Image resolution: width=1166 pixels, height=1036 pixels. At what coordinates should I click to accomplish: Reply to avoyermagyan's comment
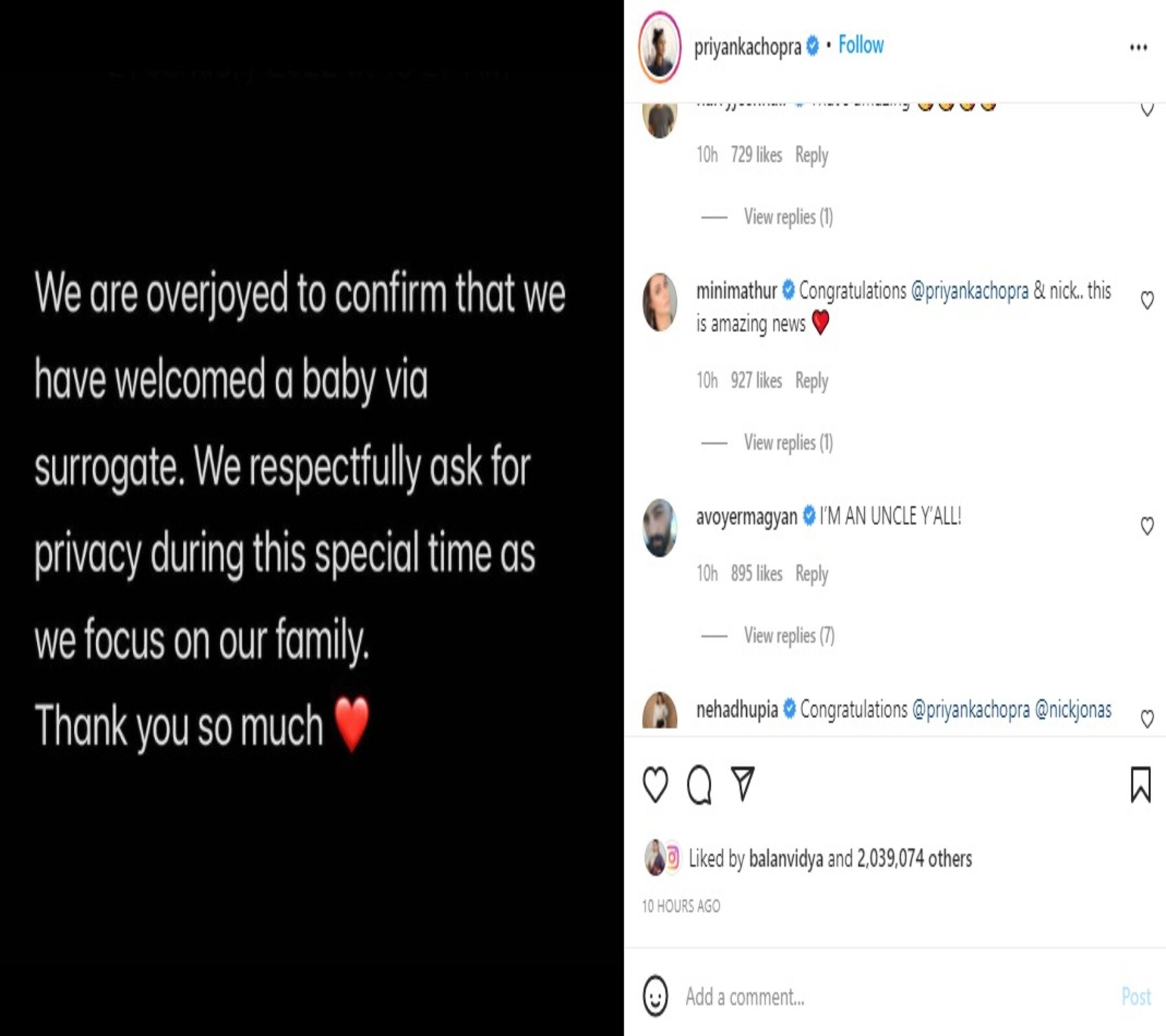[x=812, y=574]
